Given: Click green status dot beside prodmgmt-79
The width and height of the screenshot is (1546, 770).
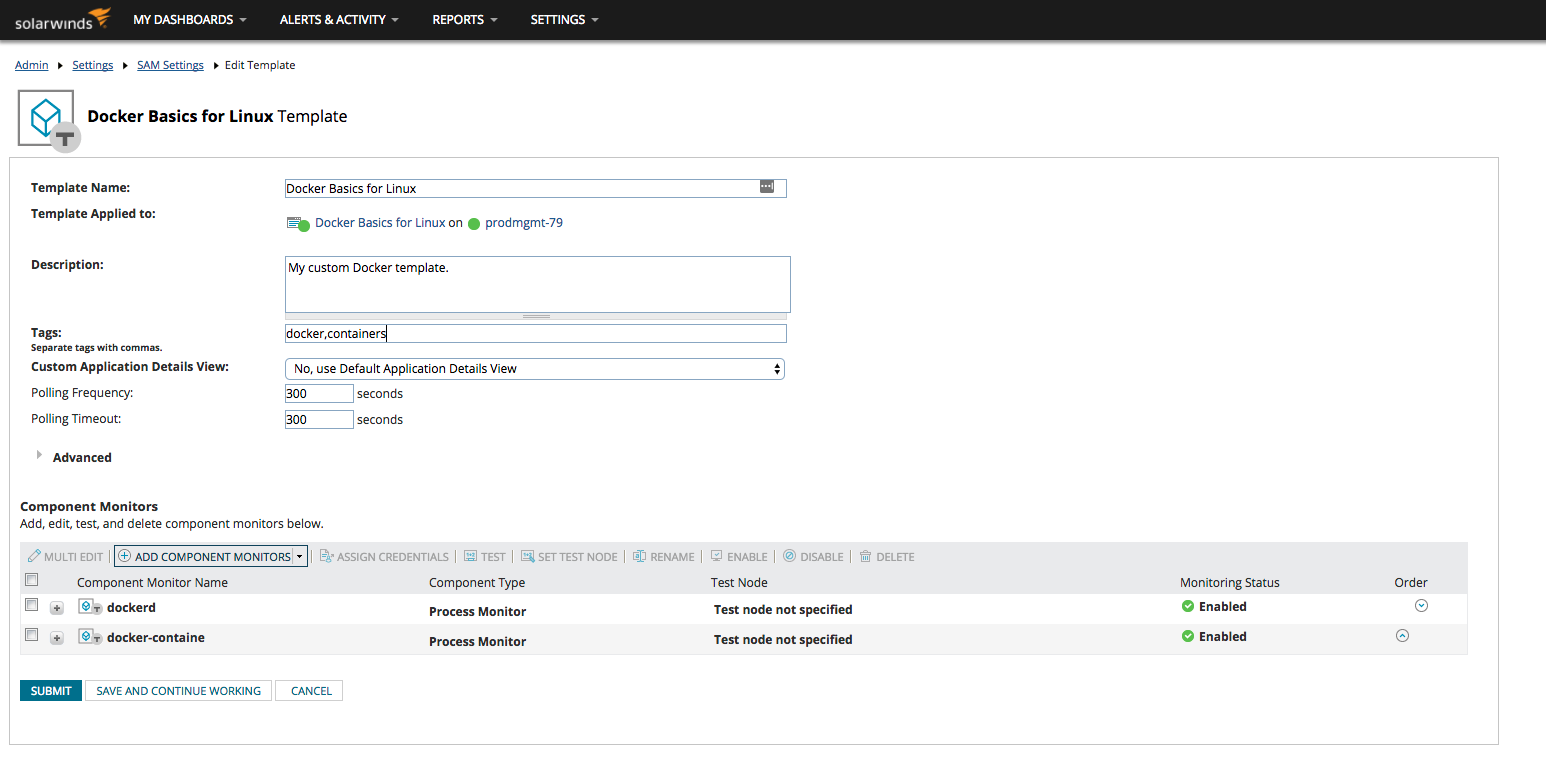Looking at the screenshot, I should pos(474,224).
